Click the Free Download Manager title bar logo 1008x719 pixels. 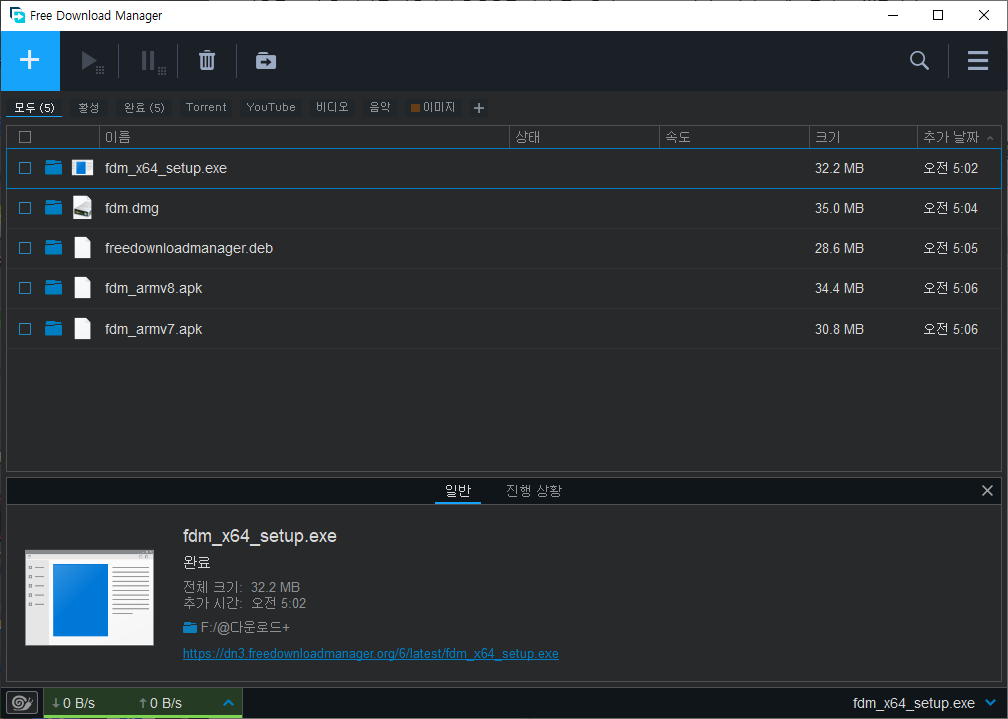pyautogui.click(x=17, y=15)
